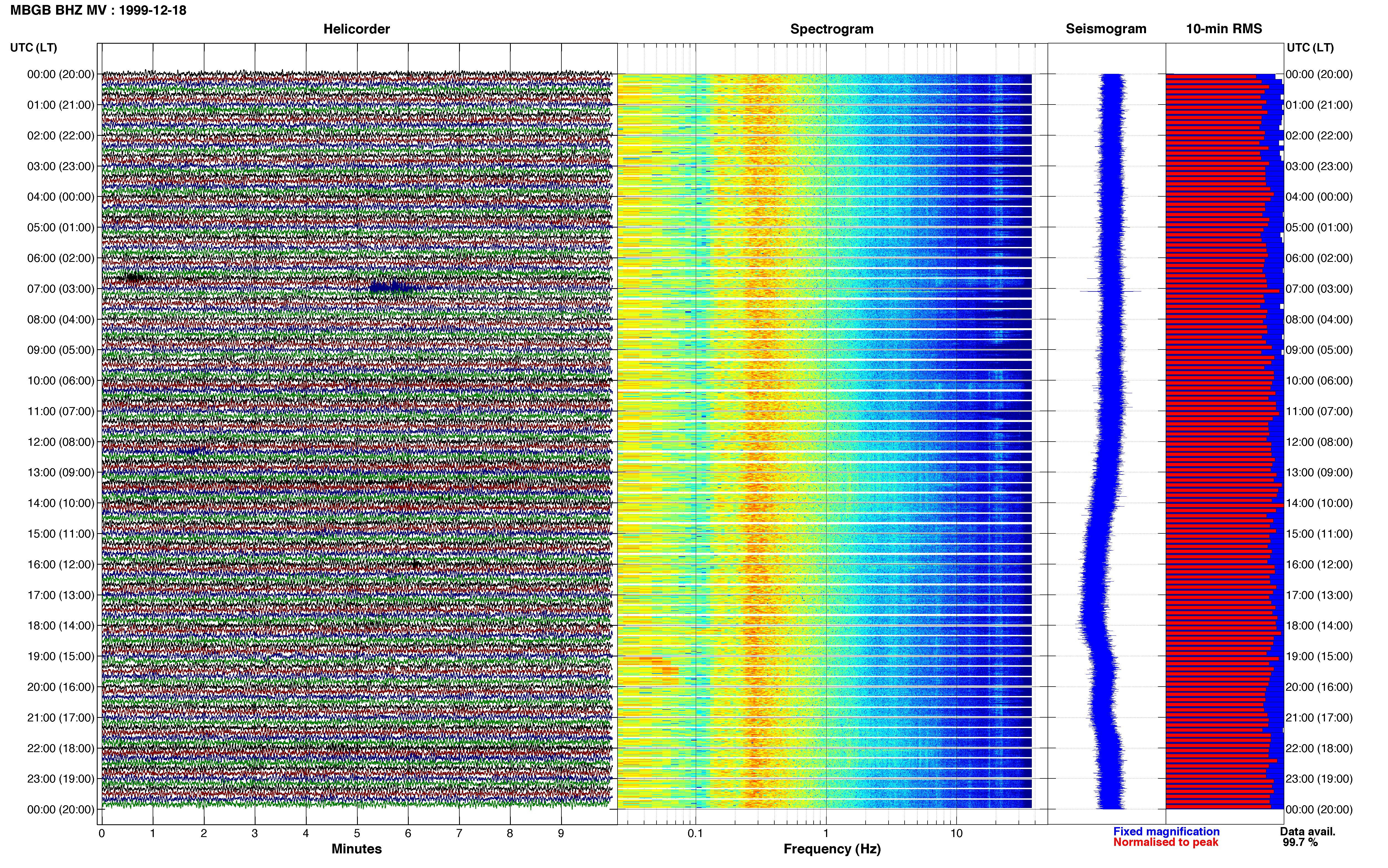Screen dimensions: 1388x868
Task: Click the left '15:00 (11:00)' time label
Action: click(x=61, y=534)
